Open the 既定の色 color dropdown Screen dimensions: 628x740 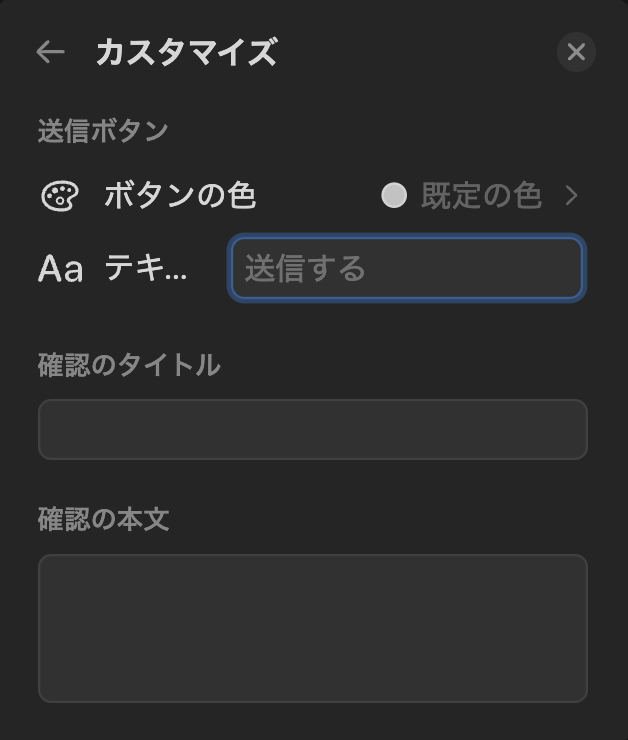click(481, 196)
